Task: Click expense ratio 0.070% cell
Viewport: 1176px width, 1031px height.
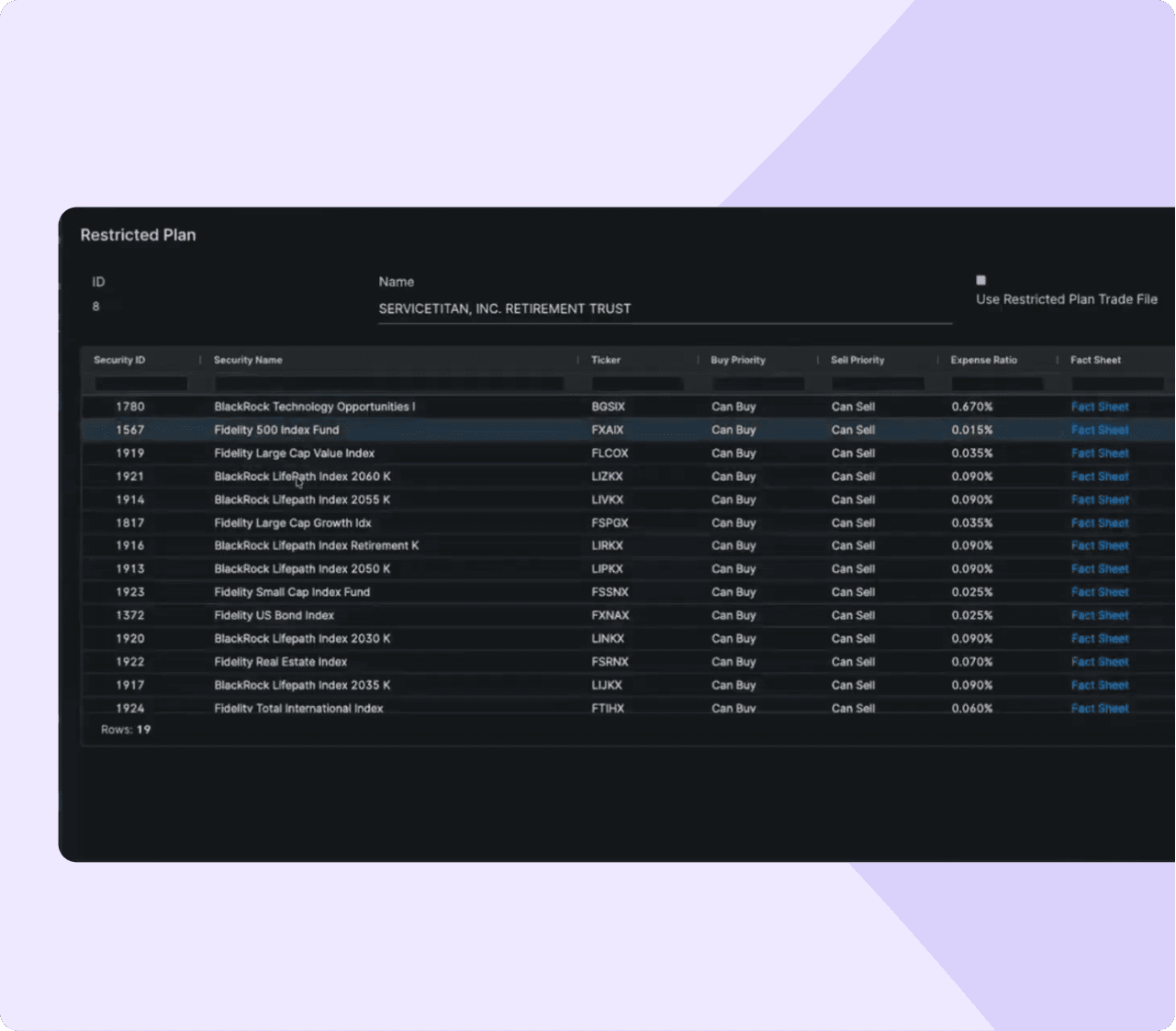Action: (972, 662)
